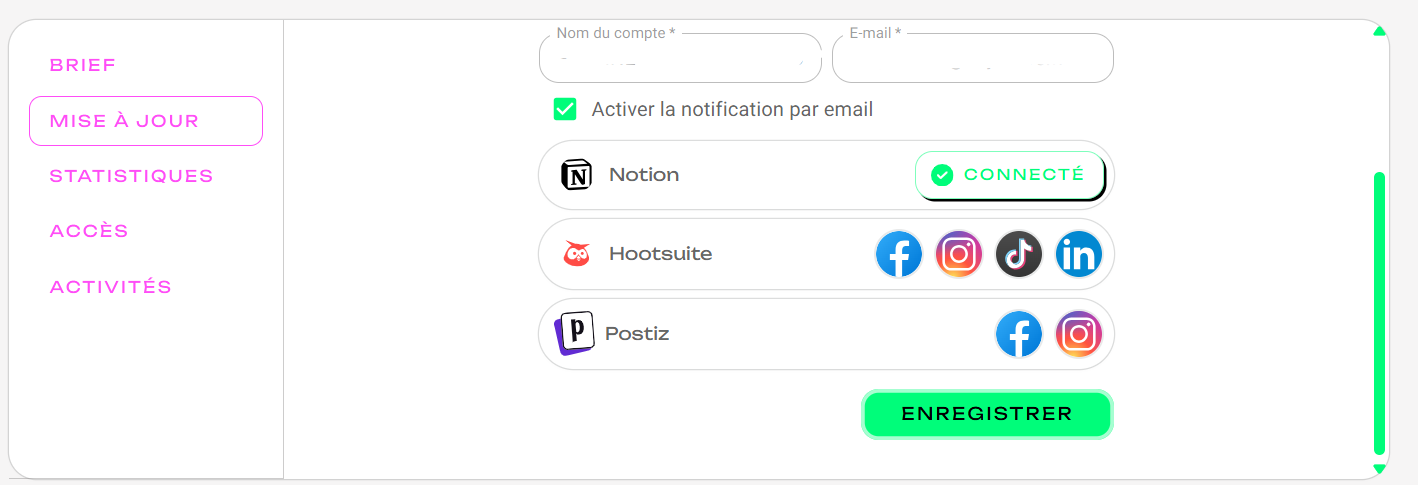Select Facebook icon in Postiz row
Screen dimensions: 1418x485
1019,335
